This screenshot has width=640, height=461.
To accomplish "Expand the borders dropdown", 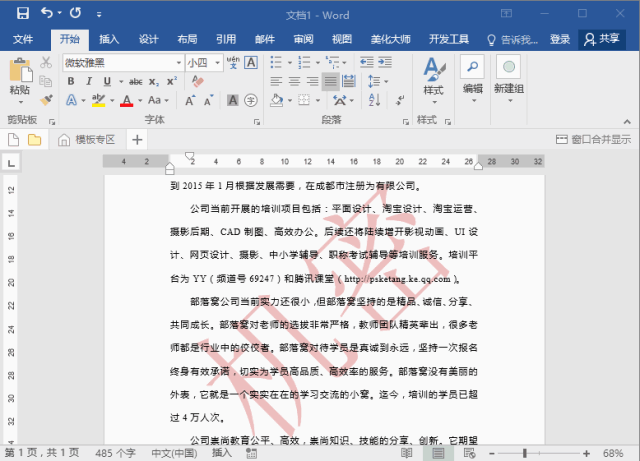I will [318, 100].
